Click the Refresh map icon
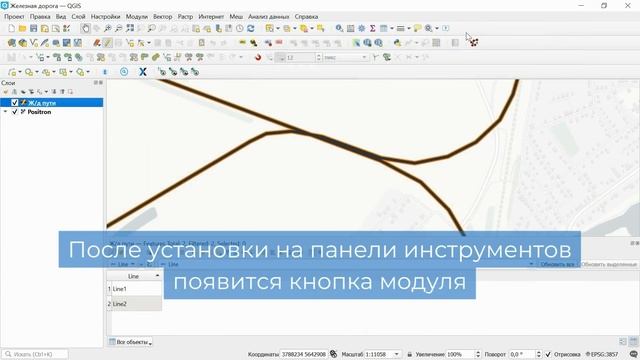Viewport: 640px width, 360px height. (251, 28)
